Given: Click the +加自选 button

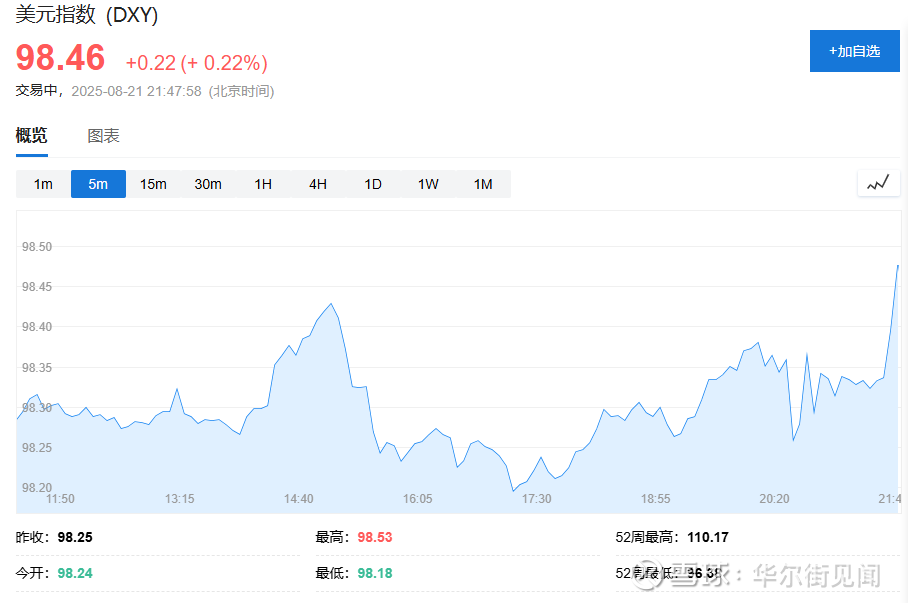Looking at the screenshot, I should click(x=854, y=51).
